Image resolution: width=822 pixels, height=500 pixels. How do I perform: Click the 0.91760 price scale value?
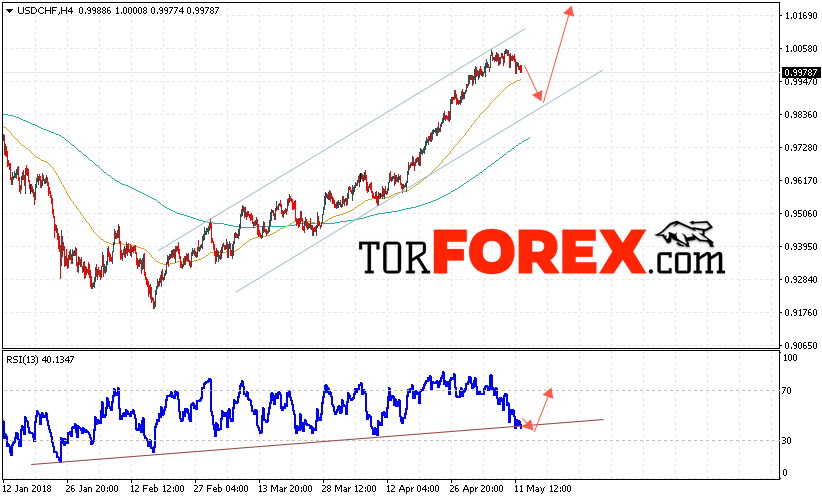801,313
